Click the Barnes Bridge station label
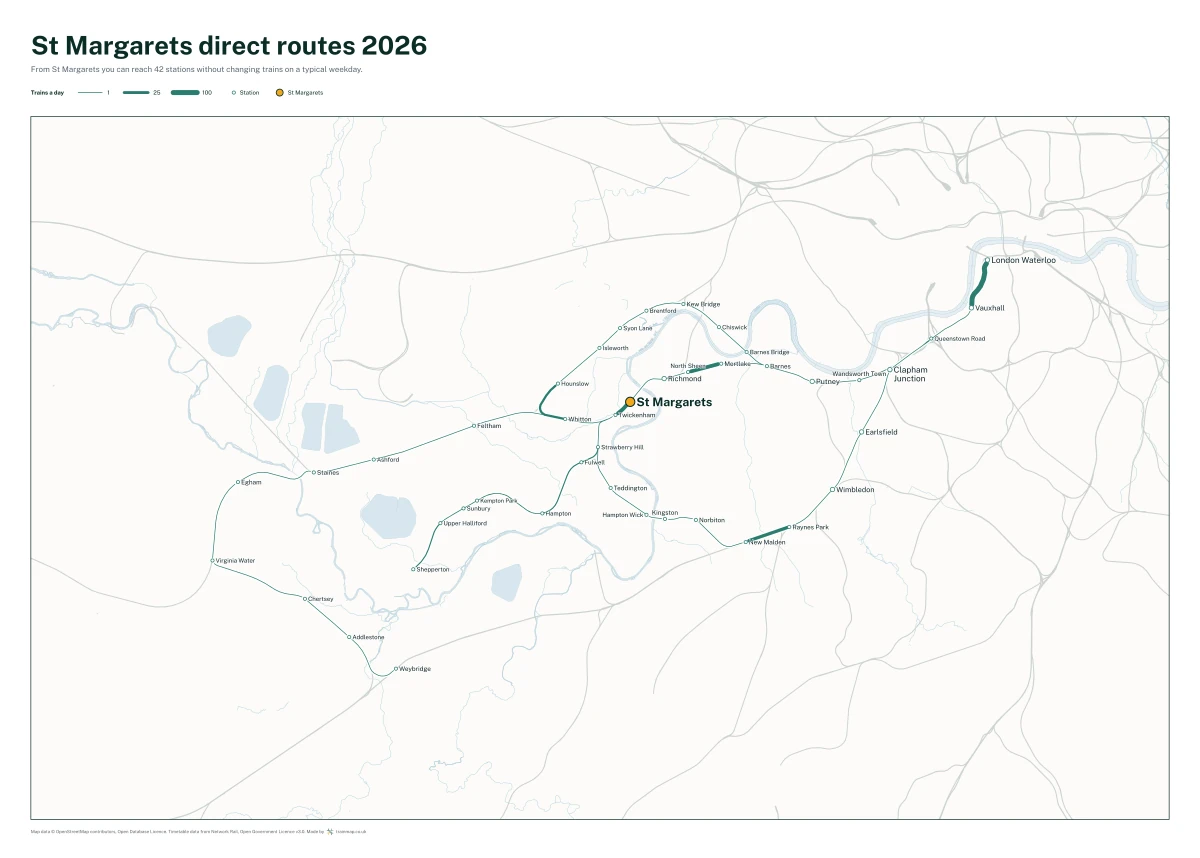Screen dimensions: 1200x858 [769, 352]
